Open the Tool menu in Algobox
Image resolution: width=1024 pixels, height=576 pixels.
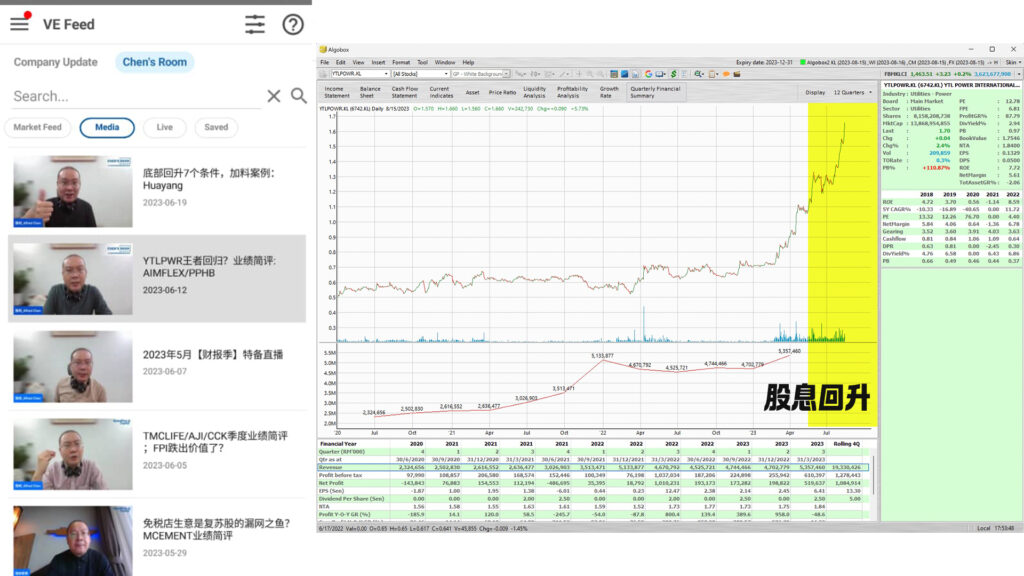(423, 63)
